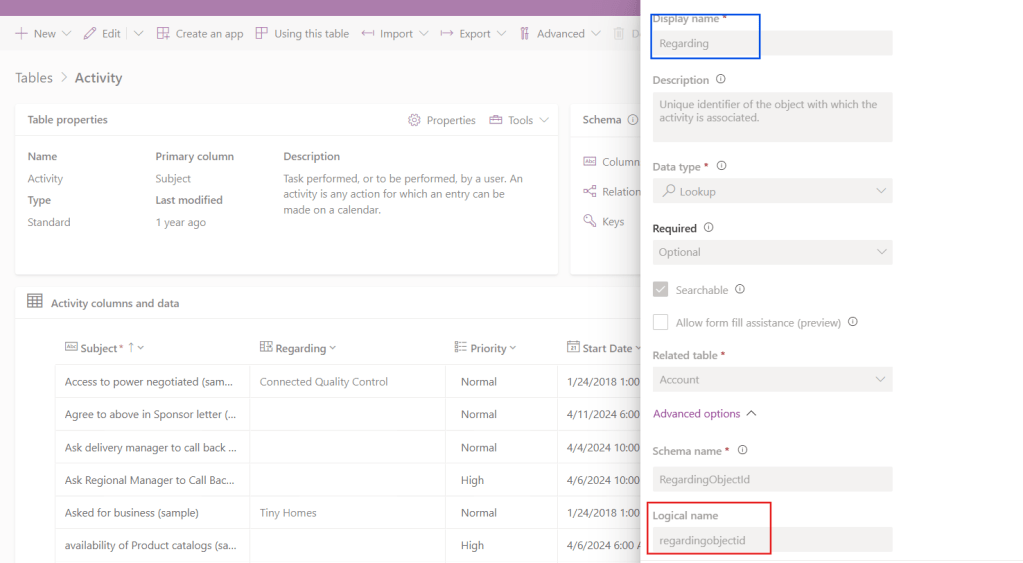
Task: Select 'Ask Regional Manager to Call Bac...' row
Action: pyautogui.click(x=149, y=480)
